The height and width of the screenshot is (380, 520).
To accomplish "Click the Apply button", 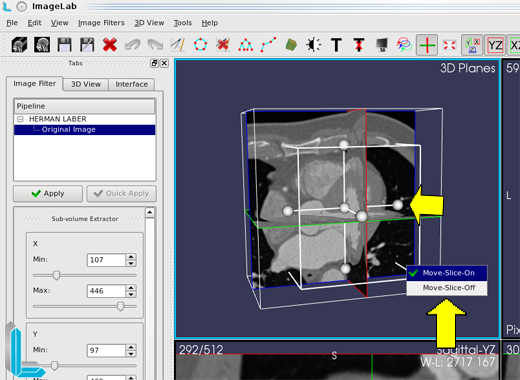I will tap(48, 194).
